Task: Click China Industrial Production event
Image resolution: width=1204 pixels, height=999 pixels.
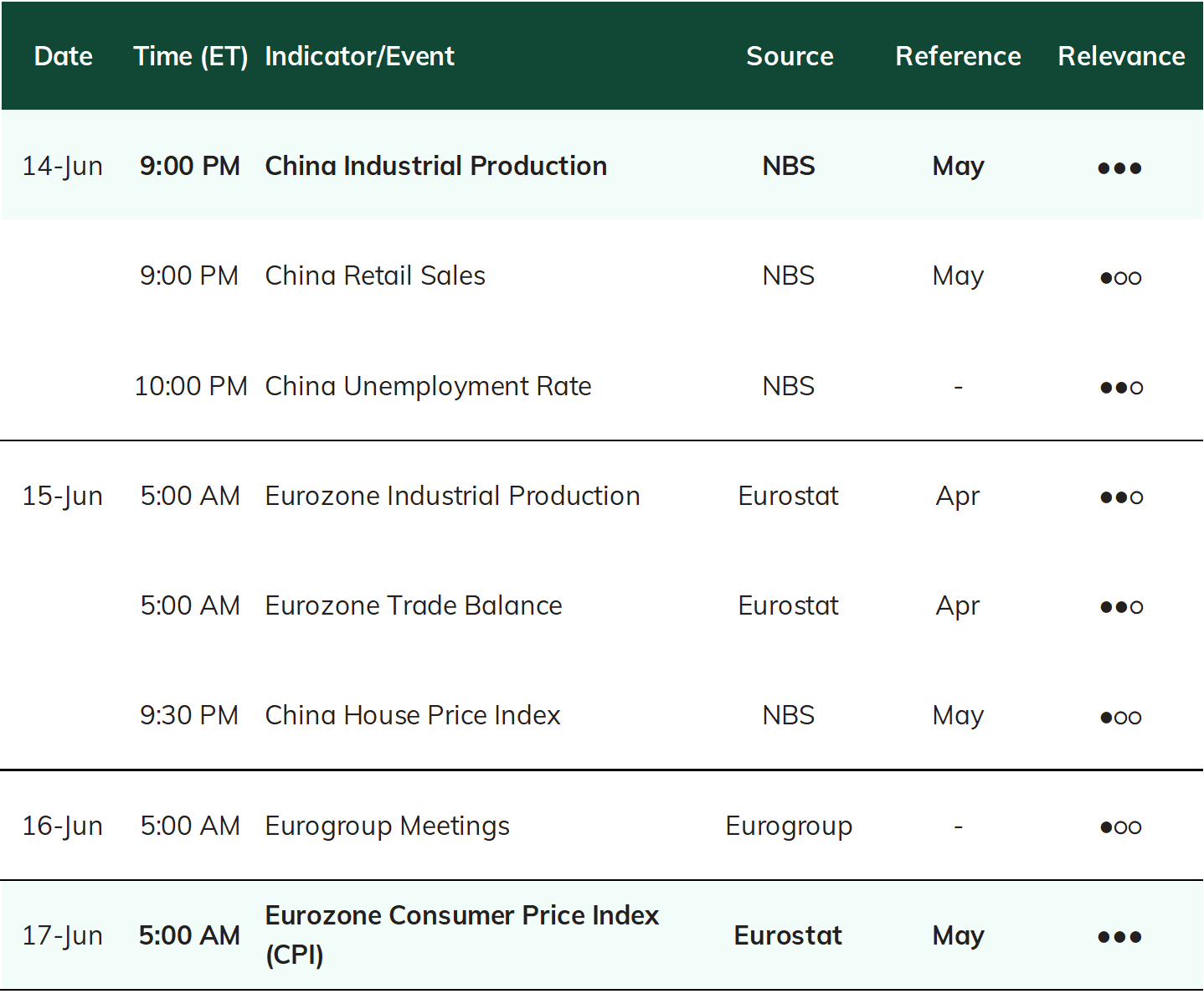Action: click(x=436, y=166)
